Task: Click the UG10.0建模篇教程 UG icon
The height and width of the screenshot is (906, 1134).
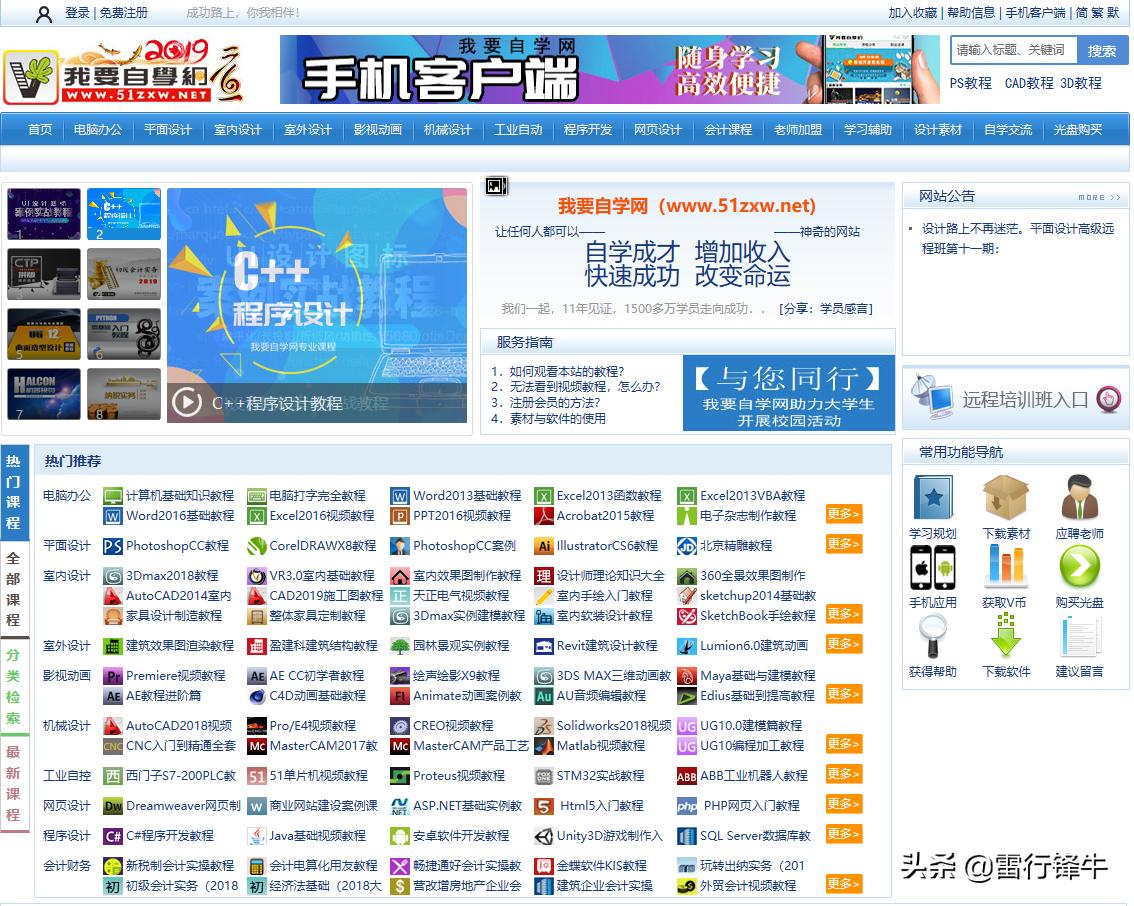Action: coord(687,726)
